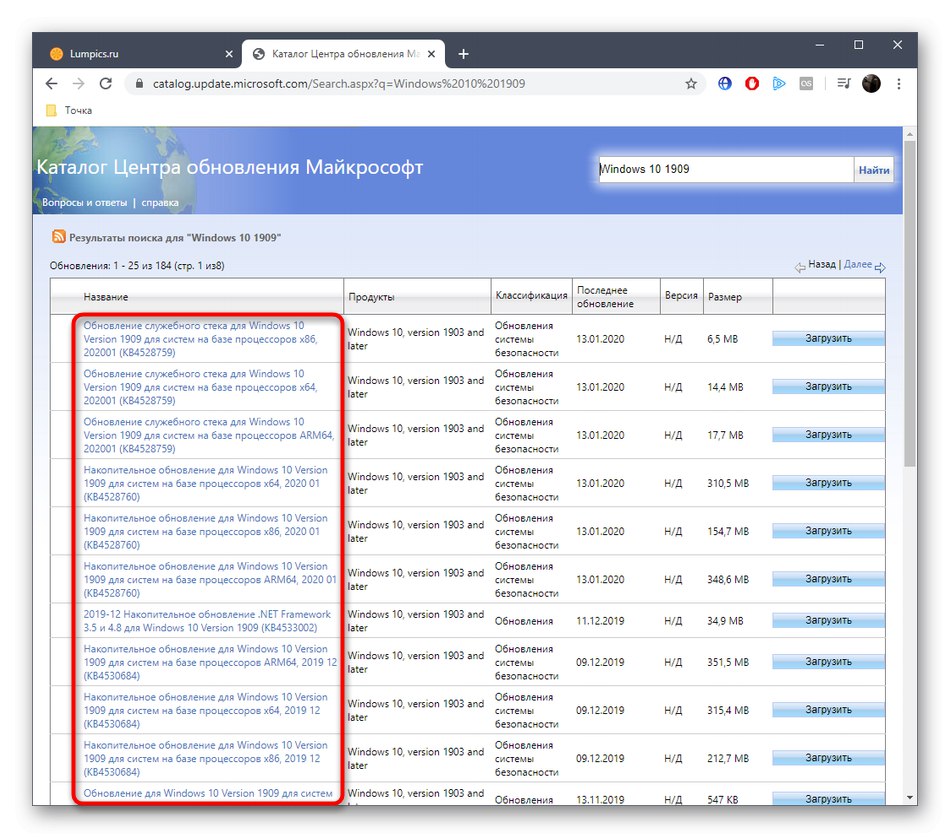Open a new browser tab
Viewport: 950px width, 838px height.
[463, 54]
